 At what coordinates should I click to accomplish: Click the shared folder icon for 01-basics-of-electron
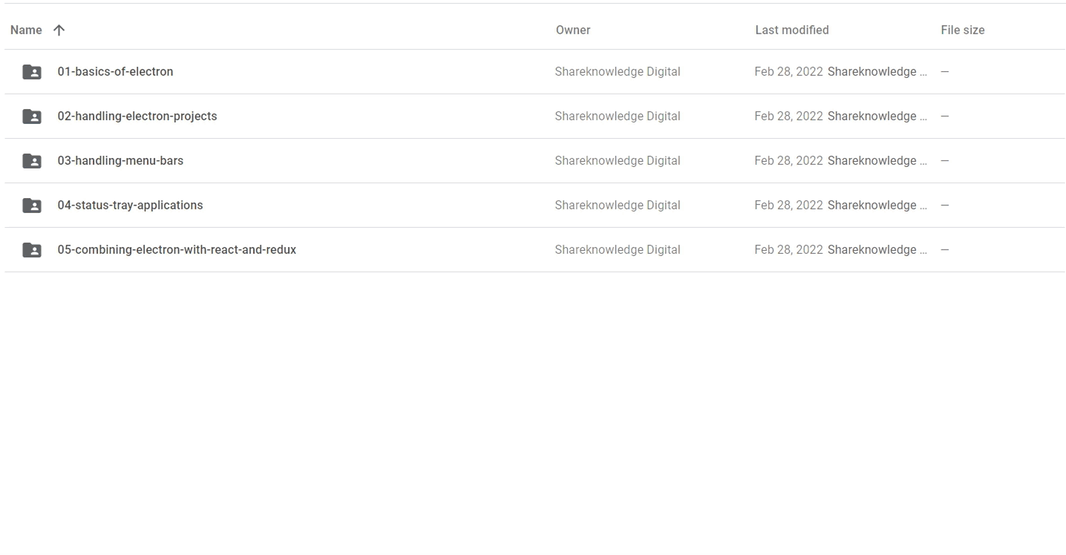click(x=32, y=71)
